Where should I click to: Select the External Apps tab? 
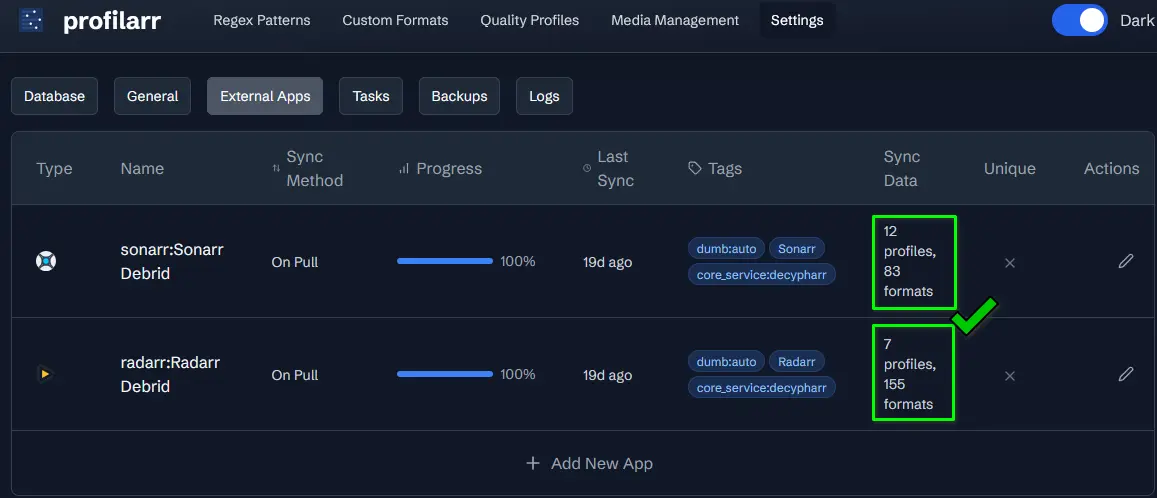click(x=265, y=96)
